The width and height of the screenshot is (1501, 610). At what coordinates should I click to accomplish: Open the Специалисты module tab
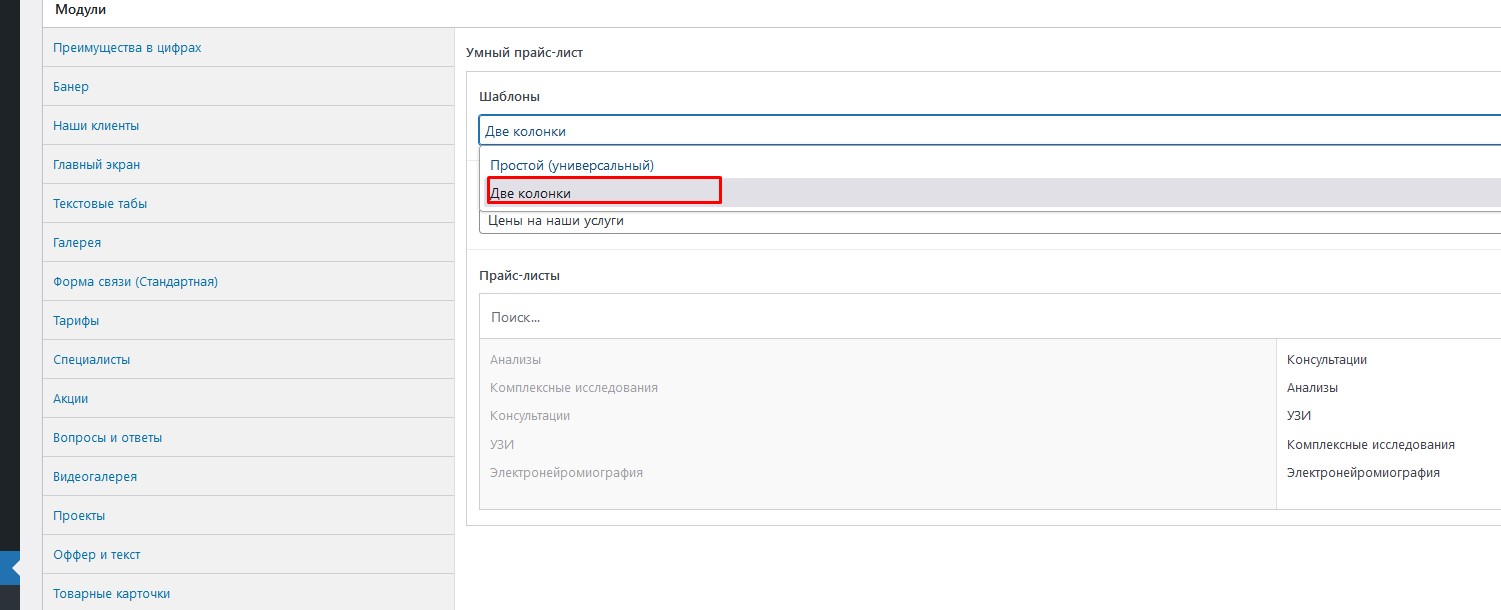coord(91,360)
